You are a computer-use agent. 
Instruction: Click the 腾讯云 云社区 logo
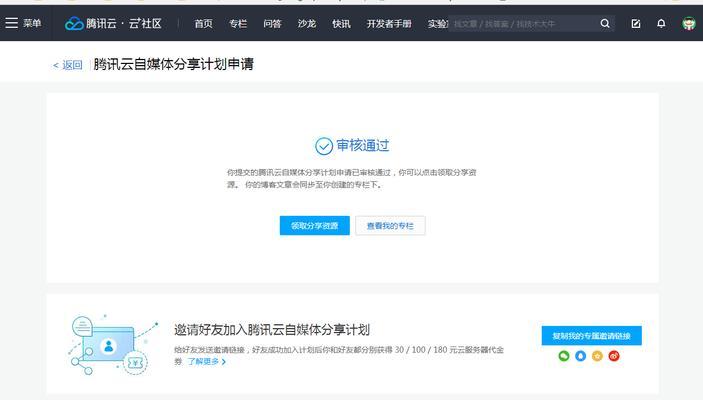coord(113,23)
